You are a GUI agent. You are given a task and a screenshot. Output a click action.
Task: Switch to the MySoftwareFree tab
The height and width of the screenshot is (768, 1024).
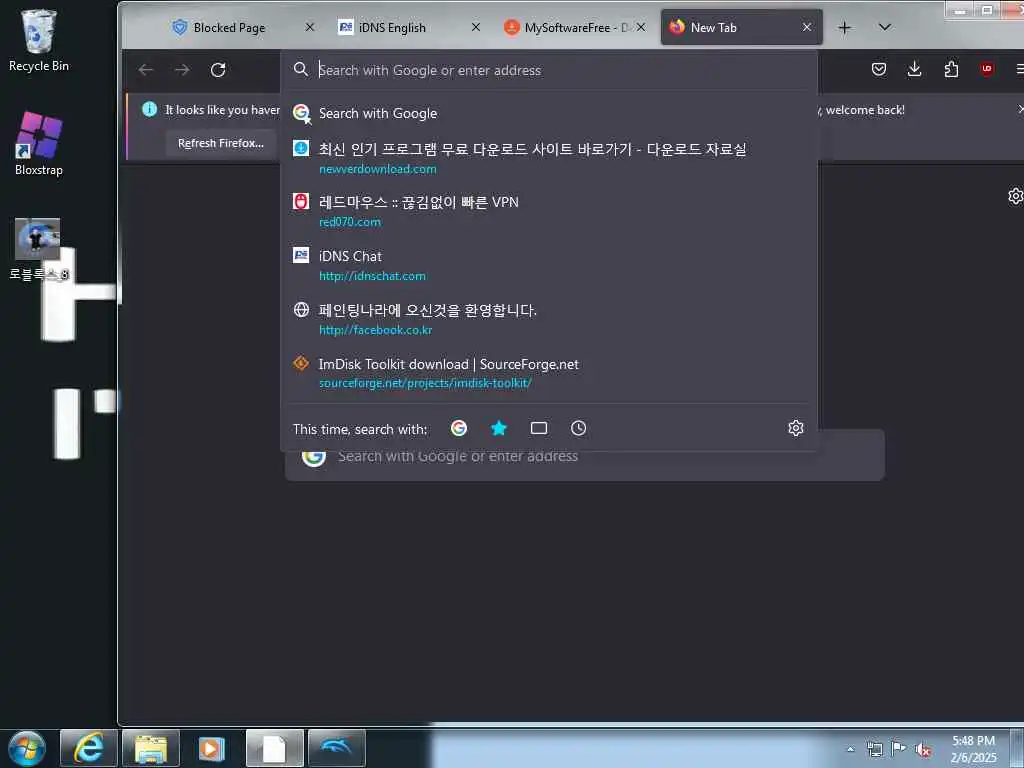pyautogui.click(x=567, y=27)
